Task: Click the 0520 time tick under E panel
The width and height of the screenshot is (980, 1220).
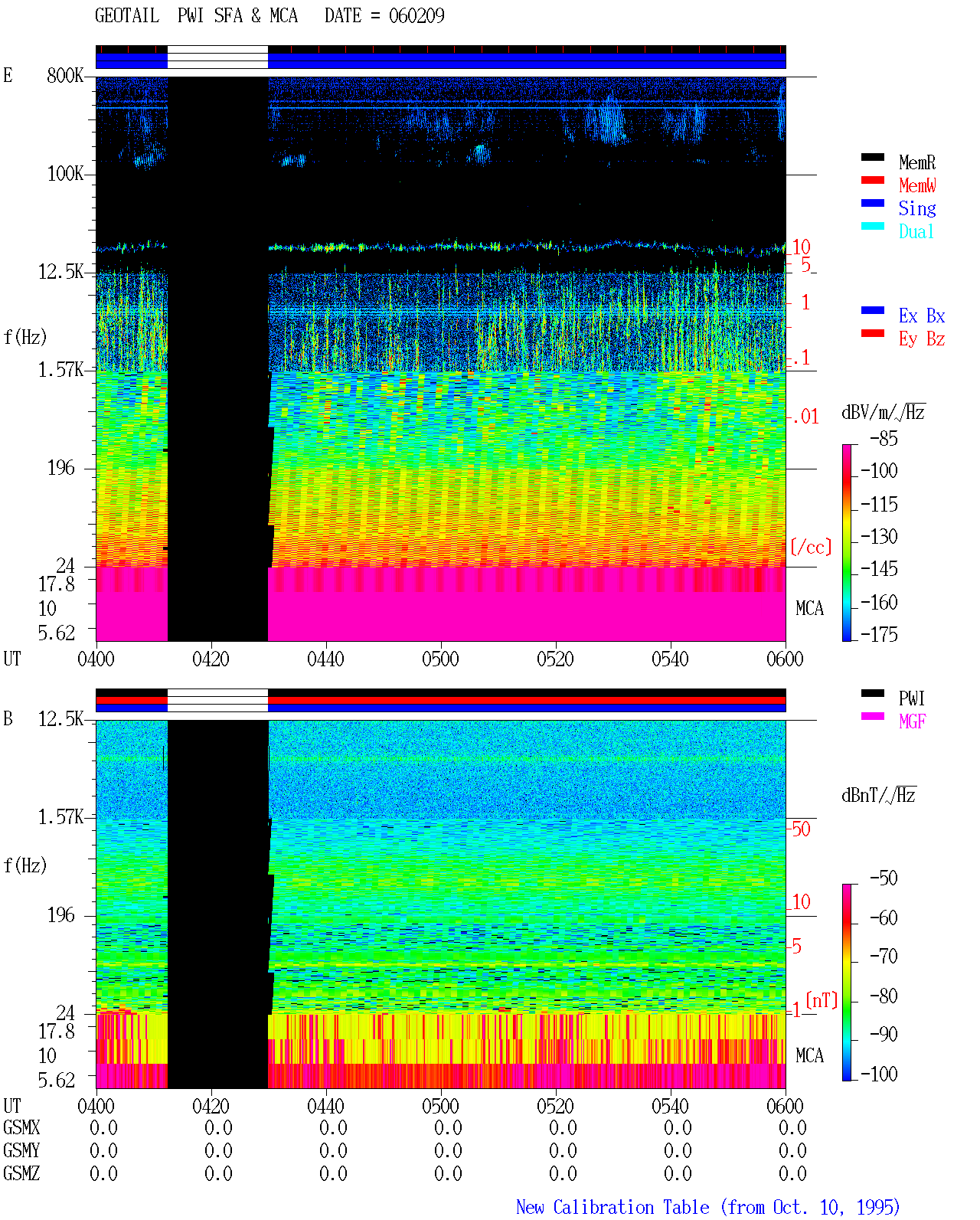Action: 555,659
